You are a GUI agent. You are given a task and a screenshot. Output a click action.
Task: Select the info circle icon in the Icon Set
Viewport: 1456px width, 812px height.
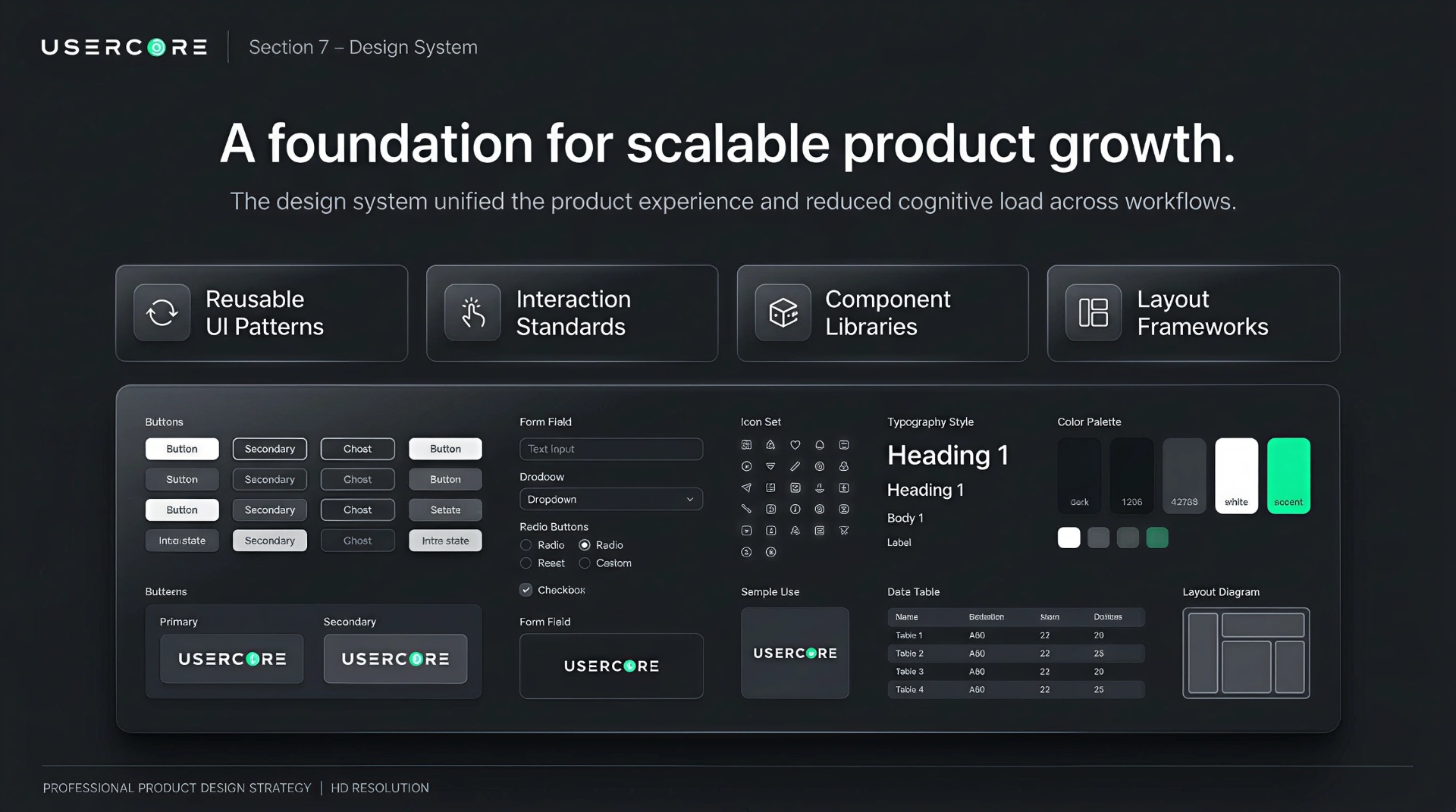[795, 509]
